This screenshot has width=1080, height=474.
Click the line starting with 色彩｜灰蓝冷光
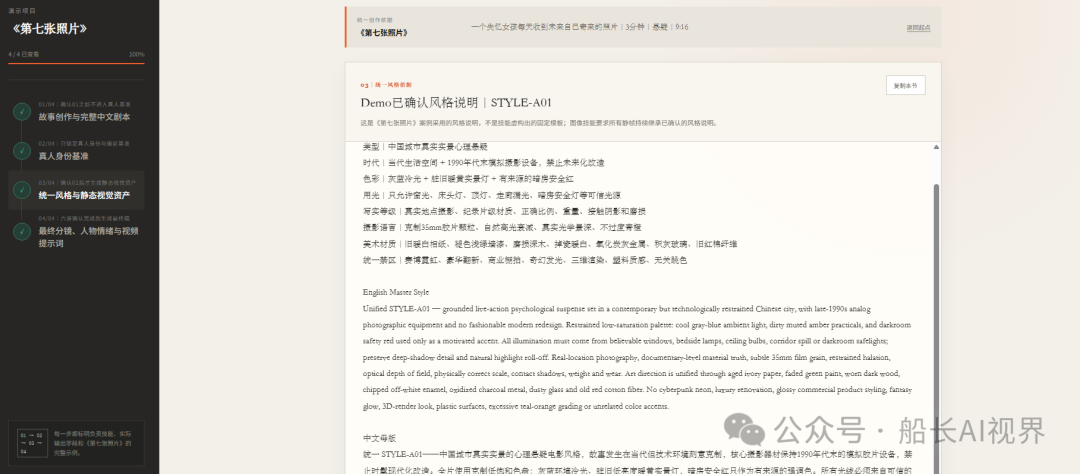pos(468,178)
